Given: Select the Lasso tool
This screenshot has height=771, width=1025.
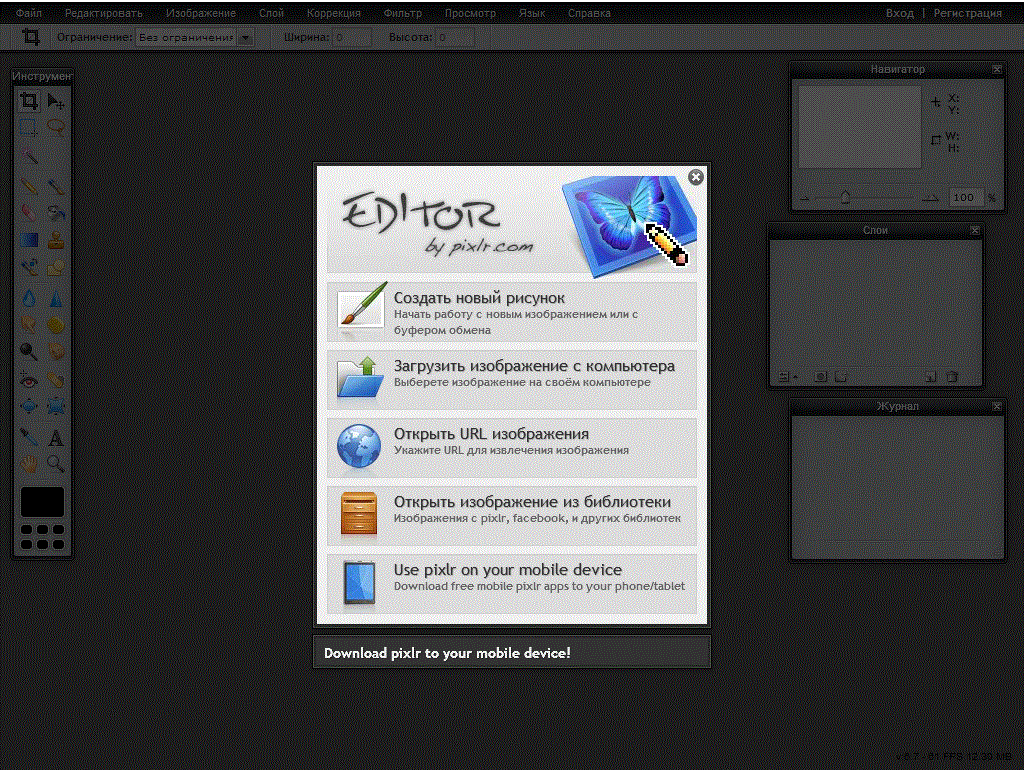Looking at the screenshot, I should click(x=56, y=128).
